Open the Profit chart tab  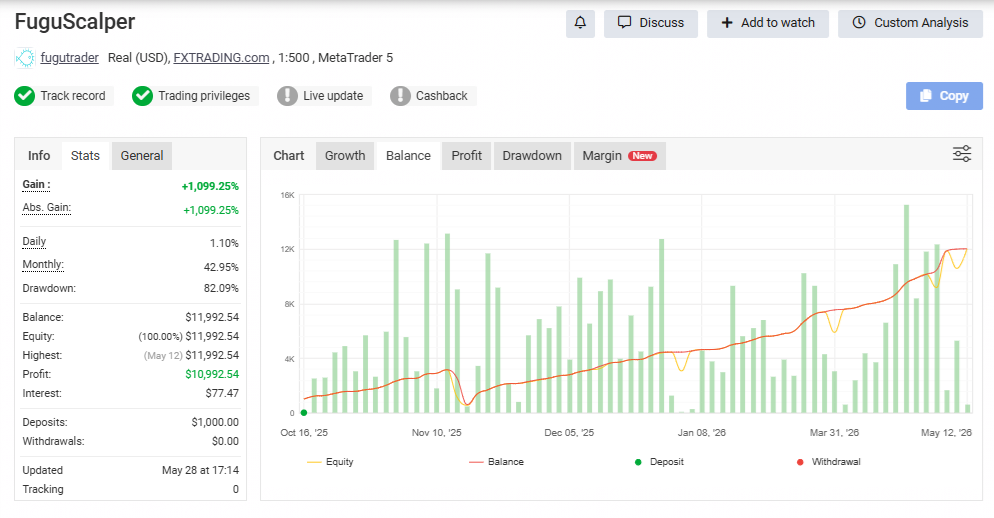pos(467,155)
